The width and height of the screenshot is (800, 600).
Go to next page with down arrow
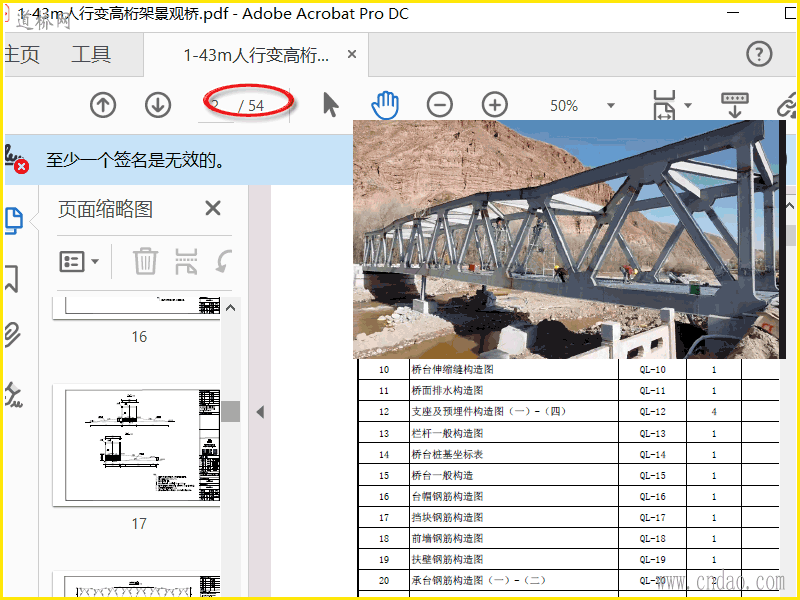(x=158, y=106)
